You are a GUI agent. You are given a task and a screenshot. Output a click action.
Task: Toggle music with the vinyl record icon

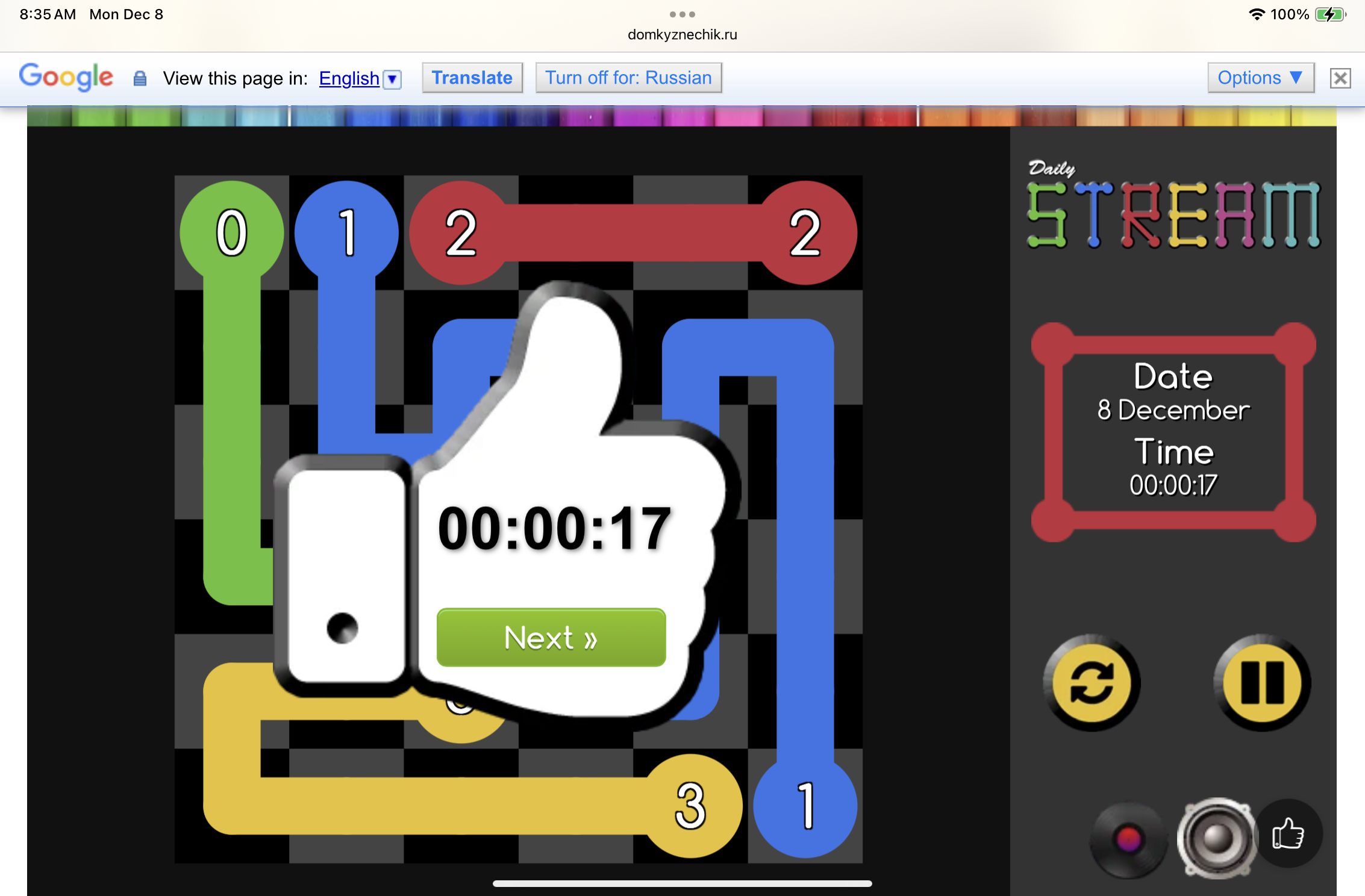tap(1128, 839)
